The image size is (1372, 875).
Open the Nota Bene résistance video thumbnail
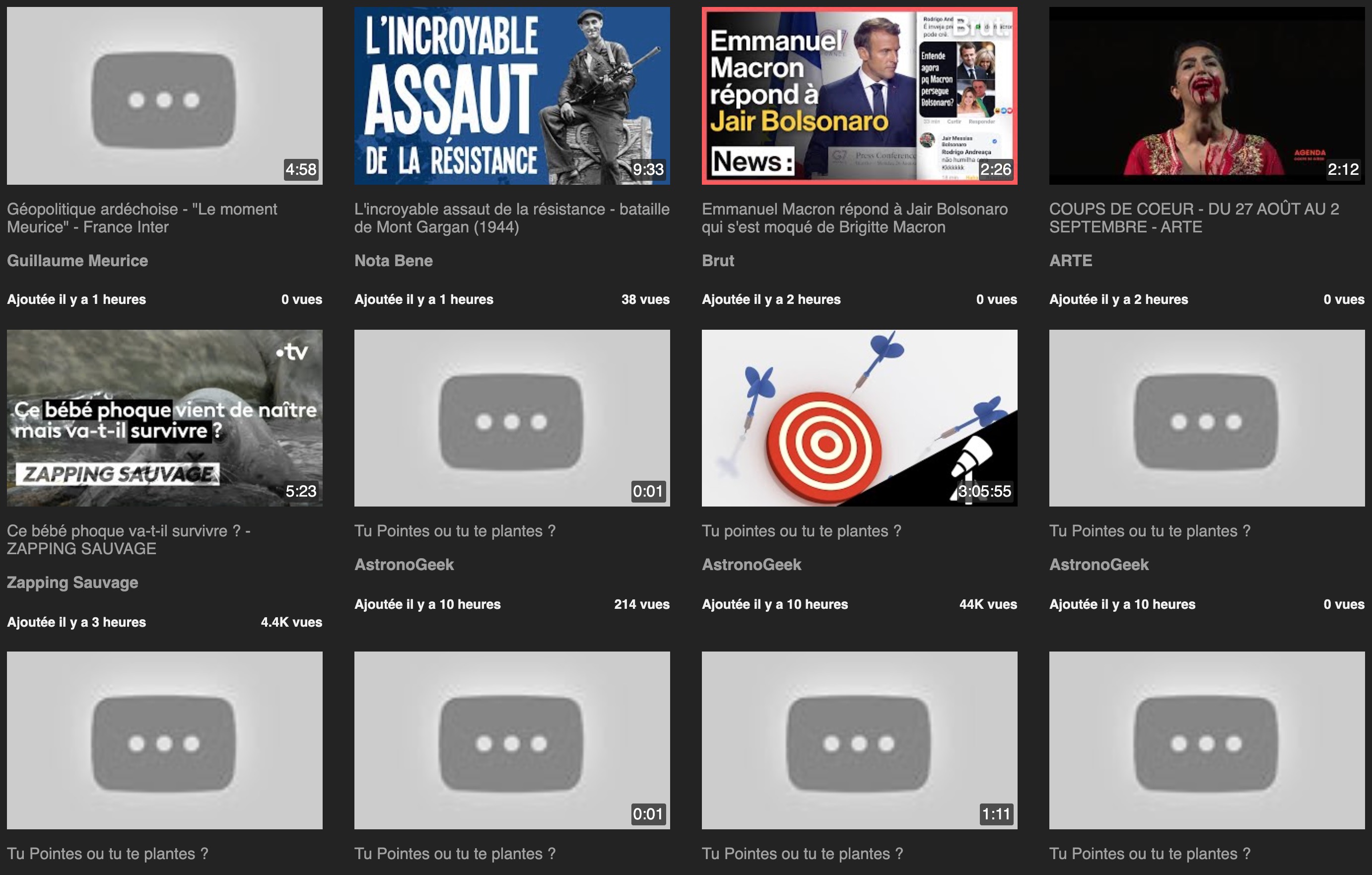(512, 96)
